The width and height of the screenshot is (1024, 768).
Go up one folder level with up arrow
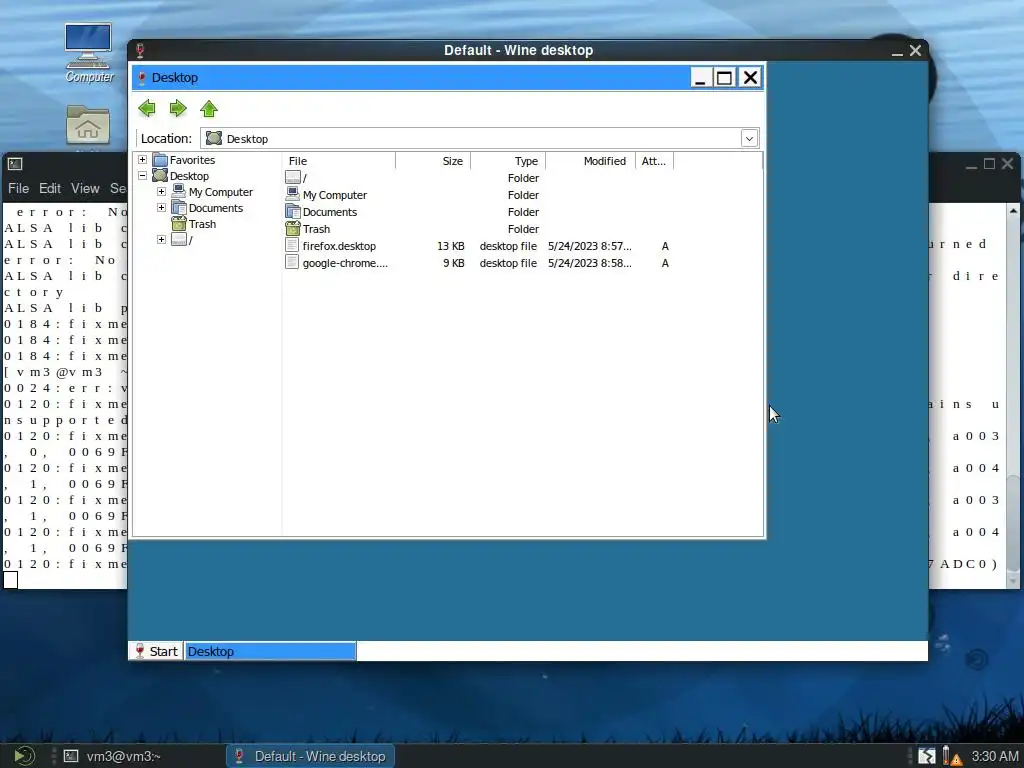pos(209,108)
